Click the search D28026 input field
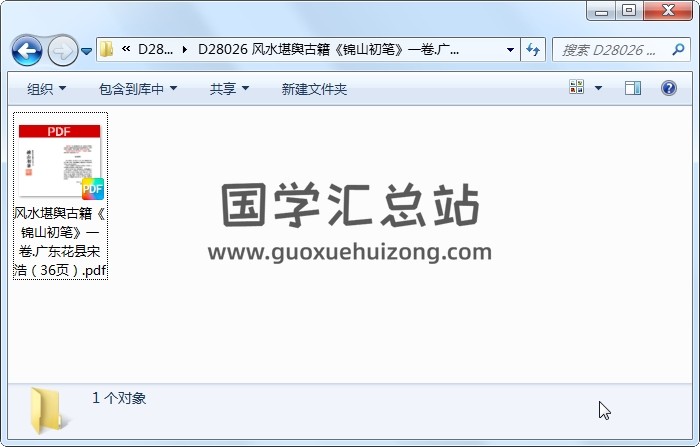The height and width of the screenshot is (447, 700). pos(615,50)
